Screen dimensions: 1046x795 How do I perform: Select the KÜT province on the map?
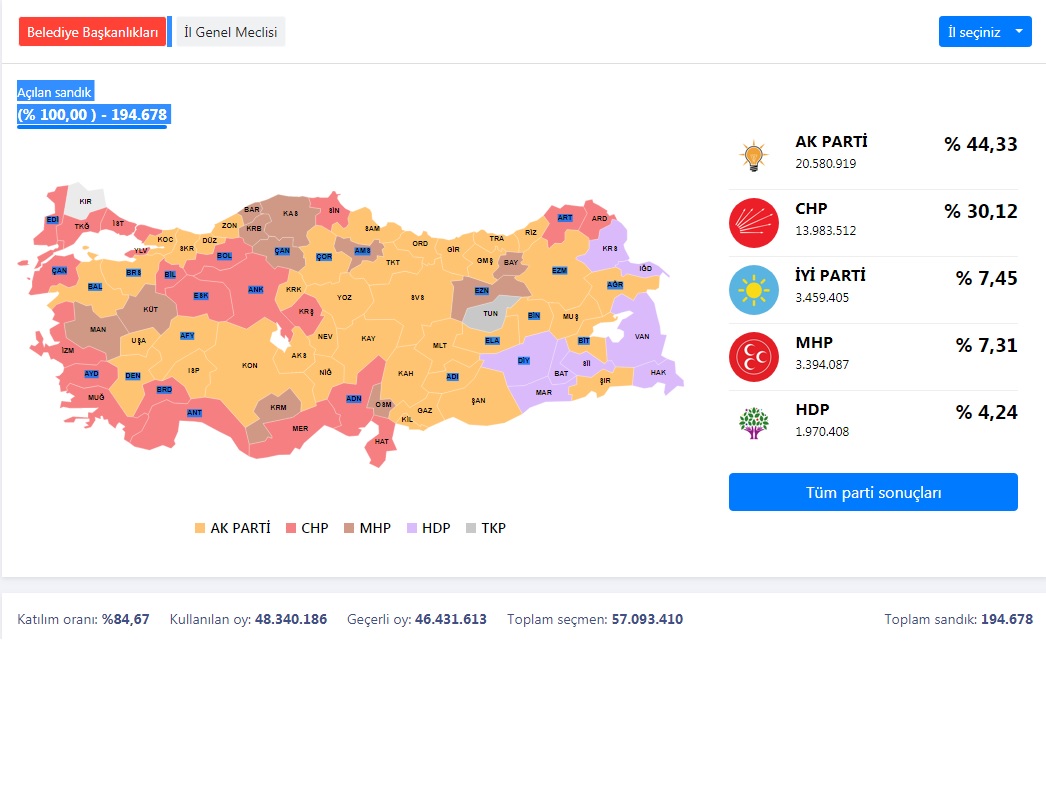(x=151, y=309)
